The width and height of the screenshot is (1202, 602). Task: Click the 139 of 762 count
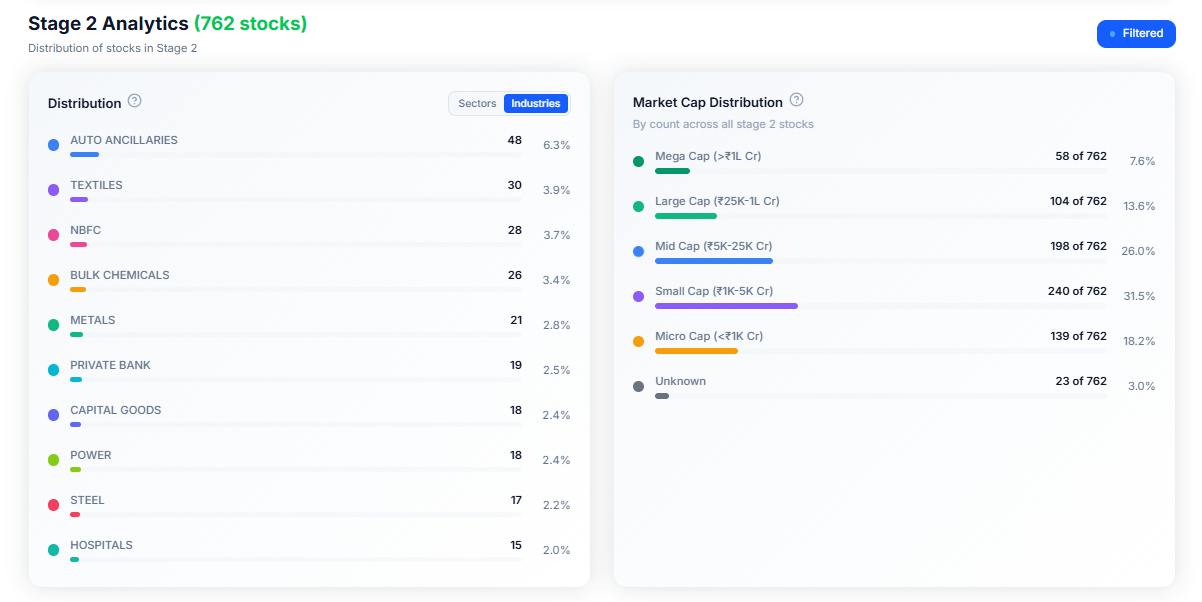1078,336
